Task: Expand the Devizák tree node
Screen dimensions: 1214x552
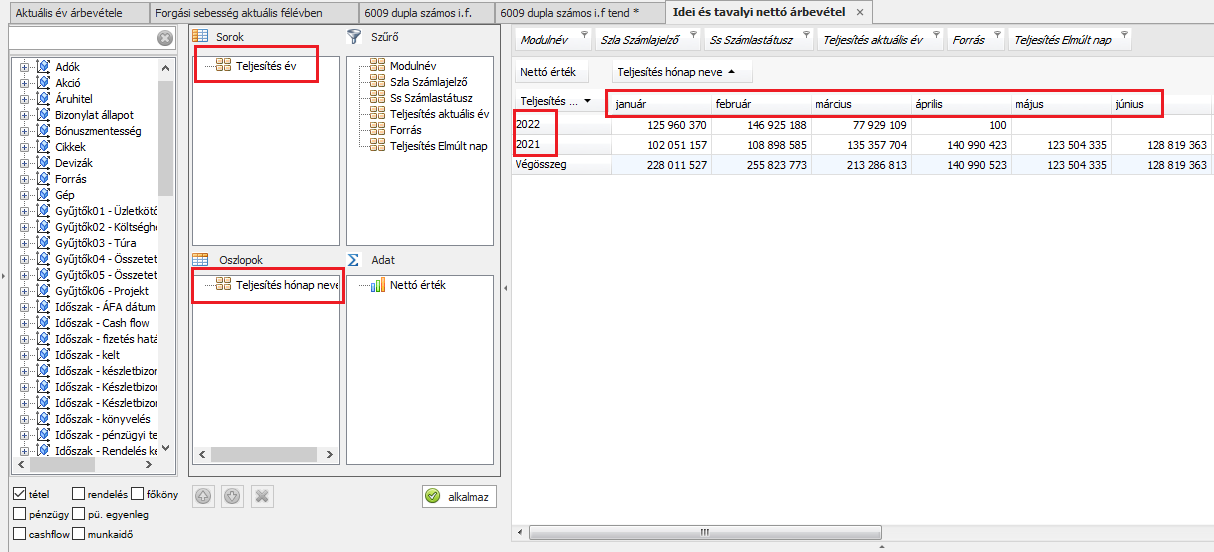Action: pos(24,163)
